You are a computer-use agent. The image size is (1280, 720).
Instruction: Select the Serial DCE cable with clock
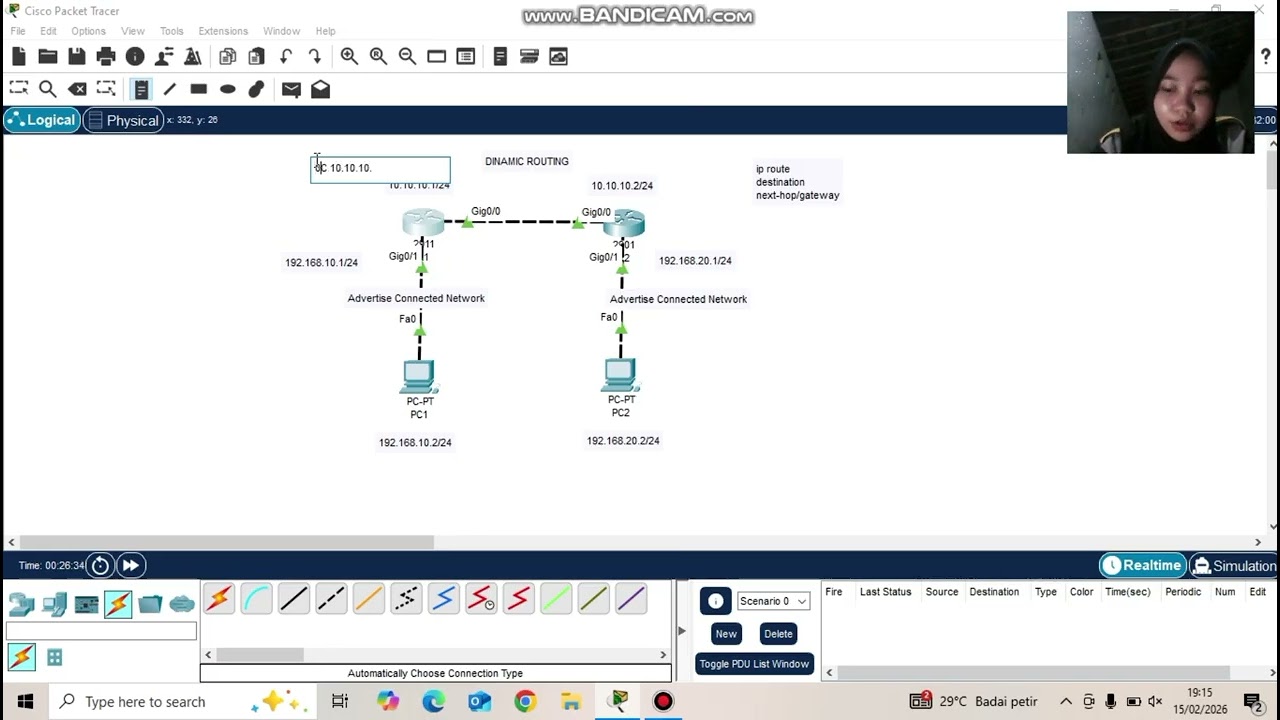pos(481,599)
